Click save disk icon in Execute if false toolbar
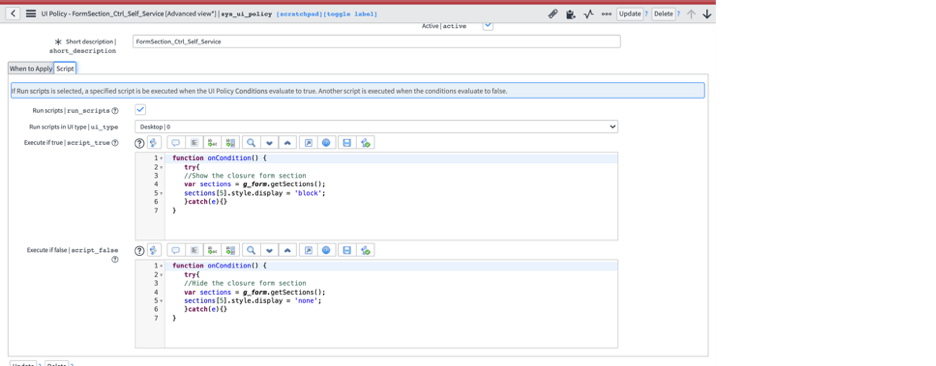Image resolution: width=936 pixels, height=366 pixels. coord(347,250)
